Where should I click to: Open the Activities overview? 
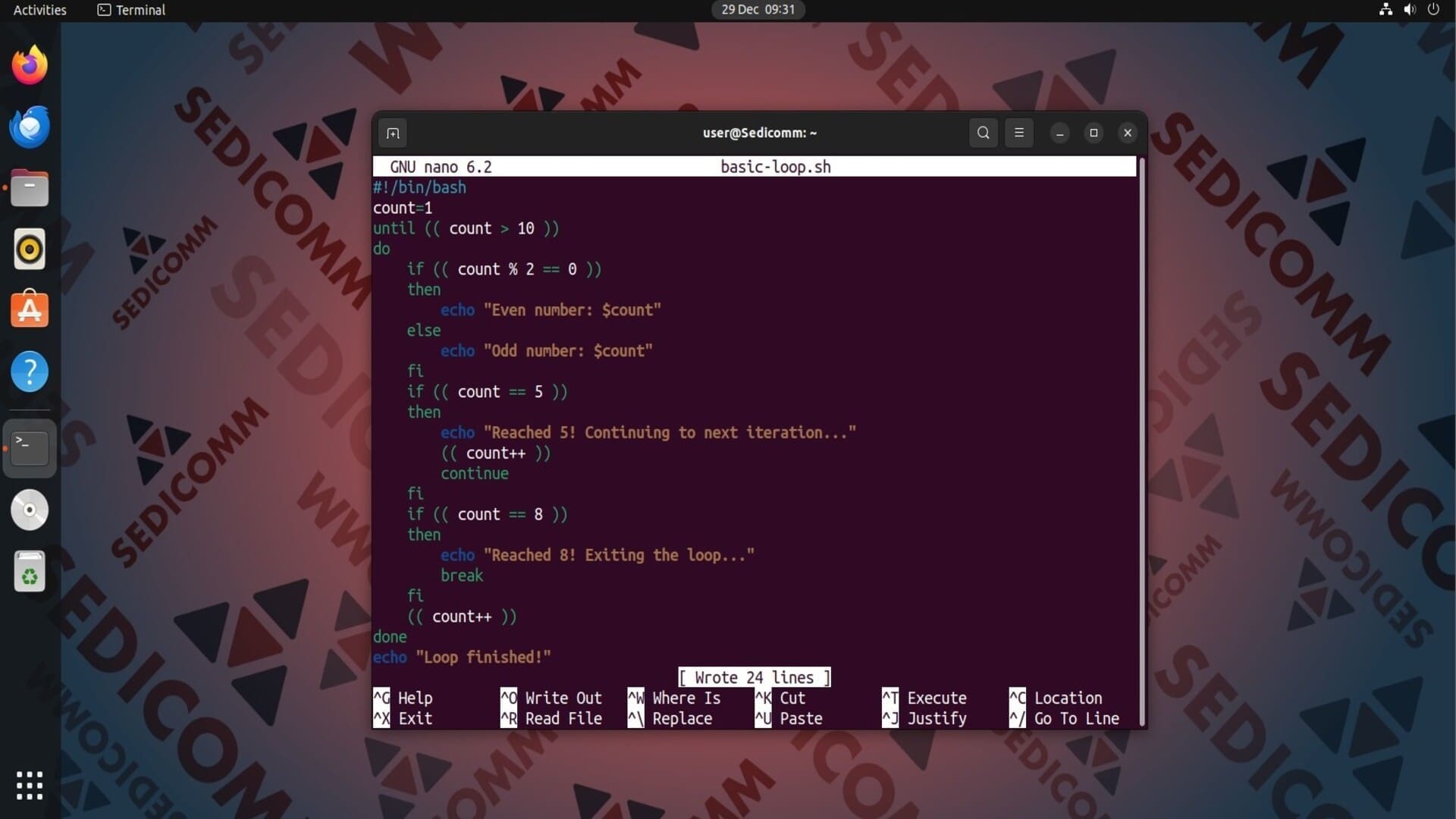coord(39,10)
